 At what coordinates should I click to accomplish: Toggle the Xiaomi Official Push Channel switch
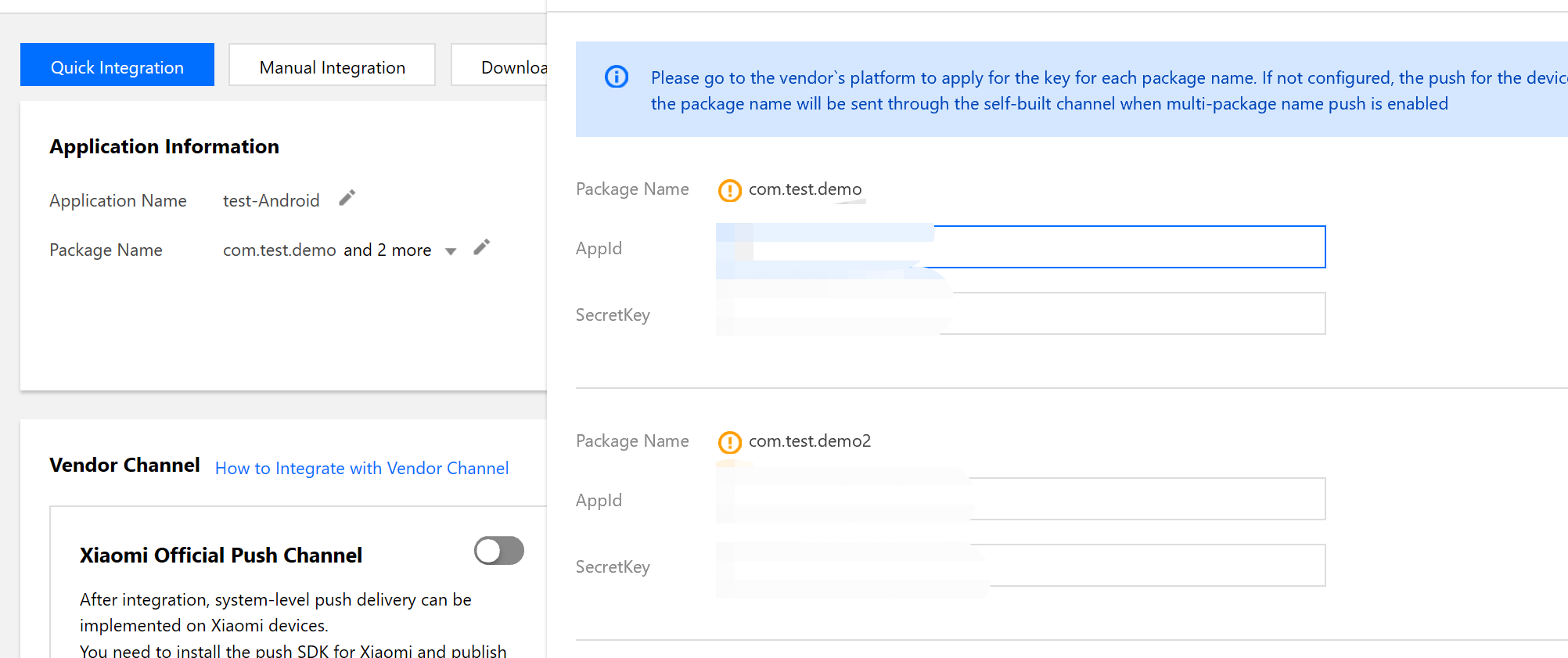click(498, 551)
